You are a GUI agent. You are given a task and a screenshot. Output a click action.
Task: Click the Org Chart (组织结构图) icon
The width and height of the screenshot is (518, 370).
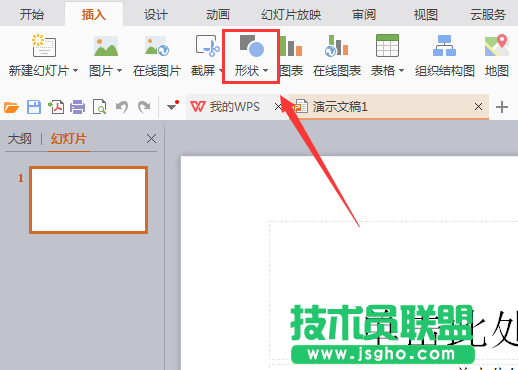(444, 46)
